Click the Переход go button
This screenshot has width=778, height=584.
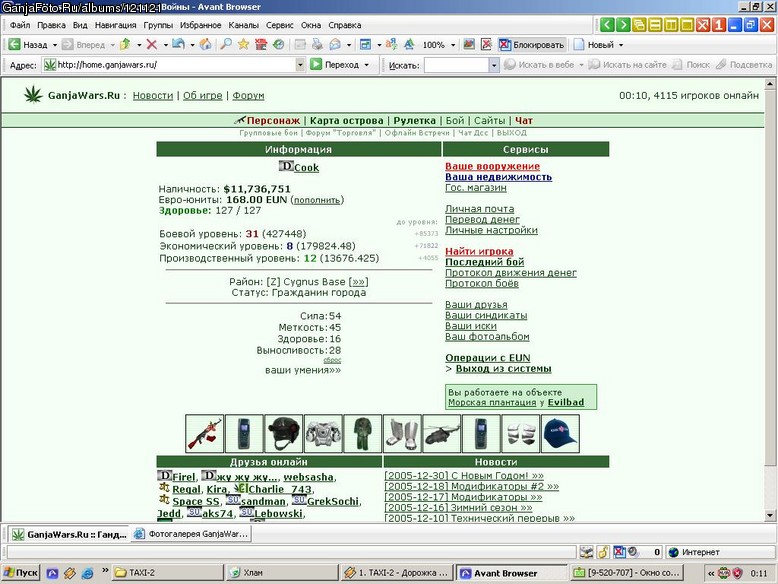pos(339,65)
